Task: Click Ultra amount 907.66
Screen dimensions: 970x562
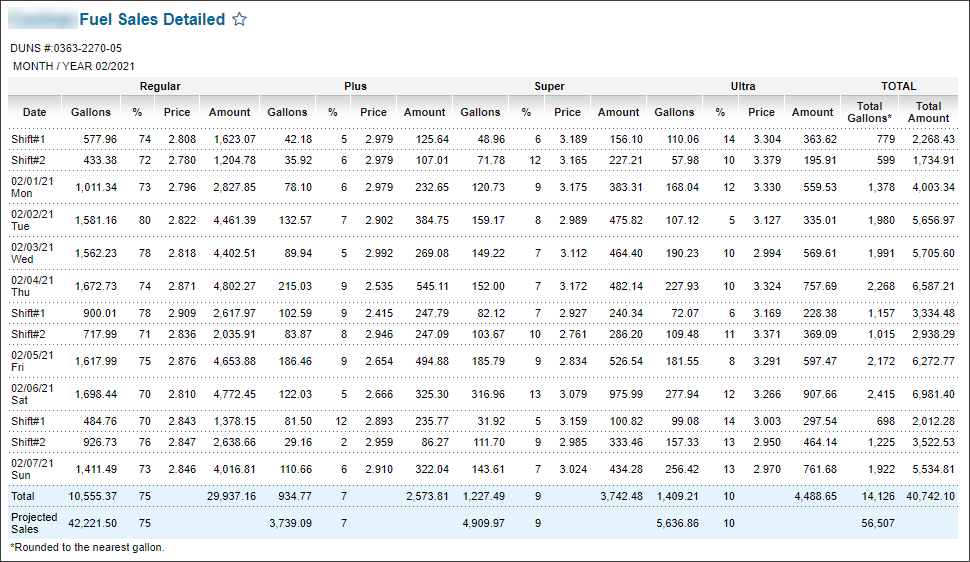Action: tap(820, 394)
